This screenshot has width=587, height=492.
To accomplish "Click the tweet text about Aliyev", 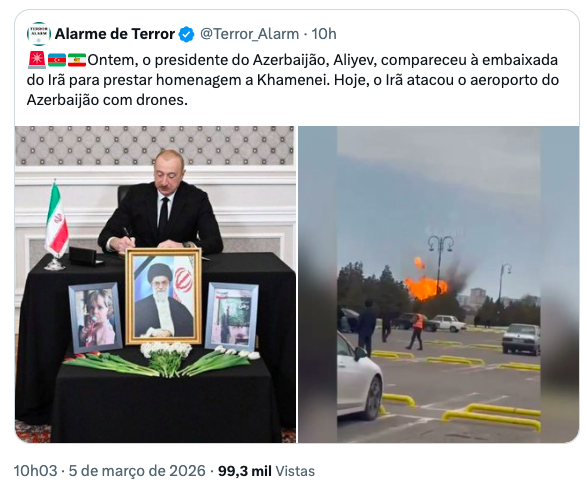I will [x=293, y=80].
